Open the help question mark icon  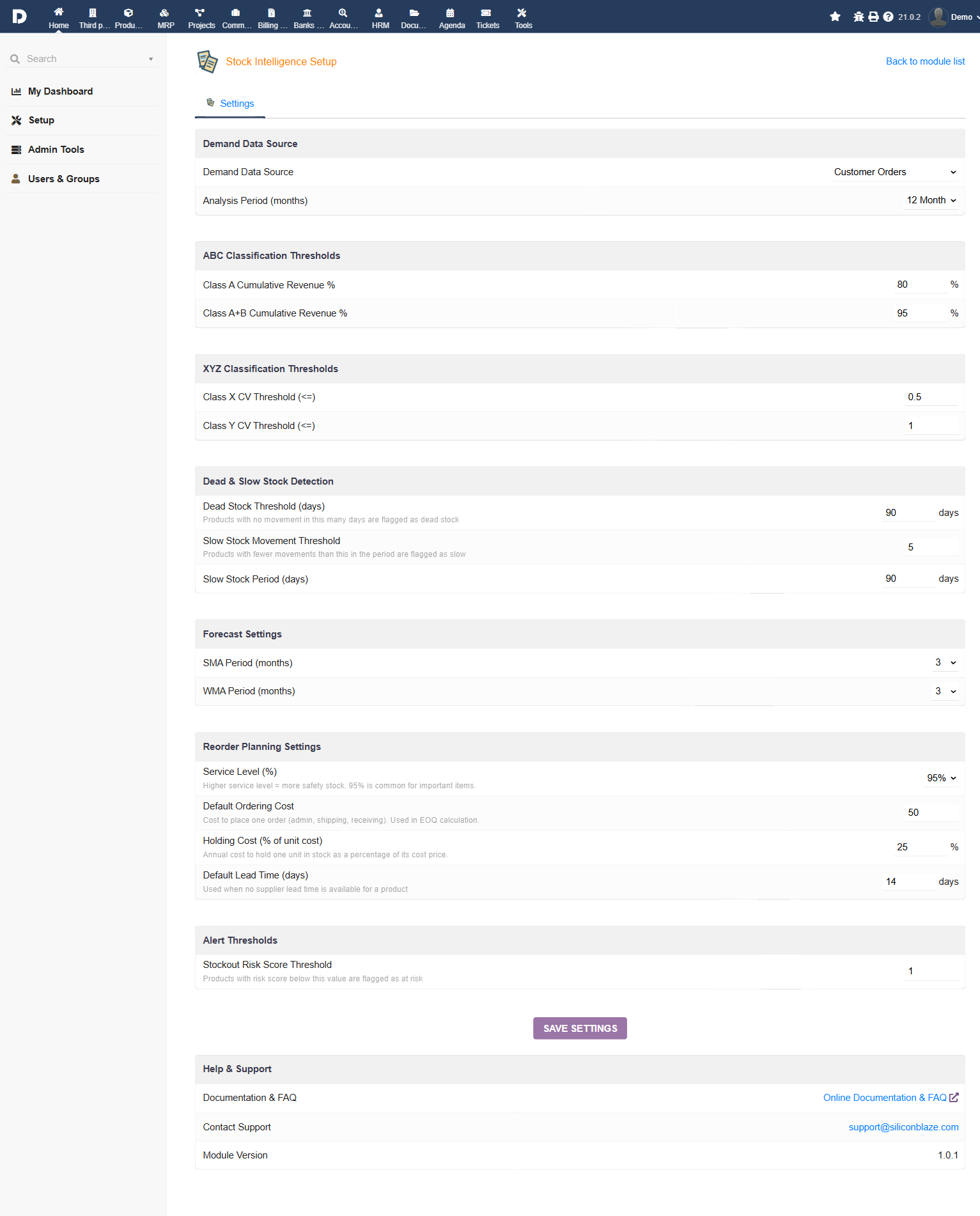coord(888,17)
